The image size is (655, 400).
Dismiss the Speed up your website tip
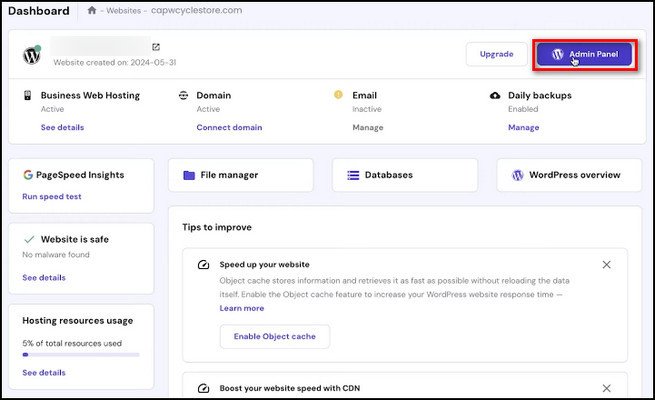coord(606,265)
